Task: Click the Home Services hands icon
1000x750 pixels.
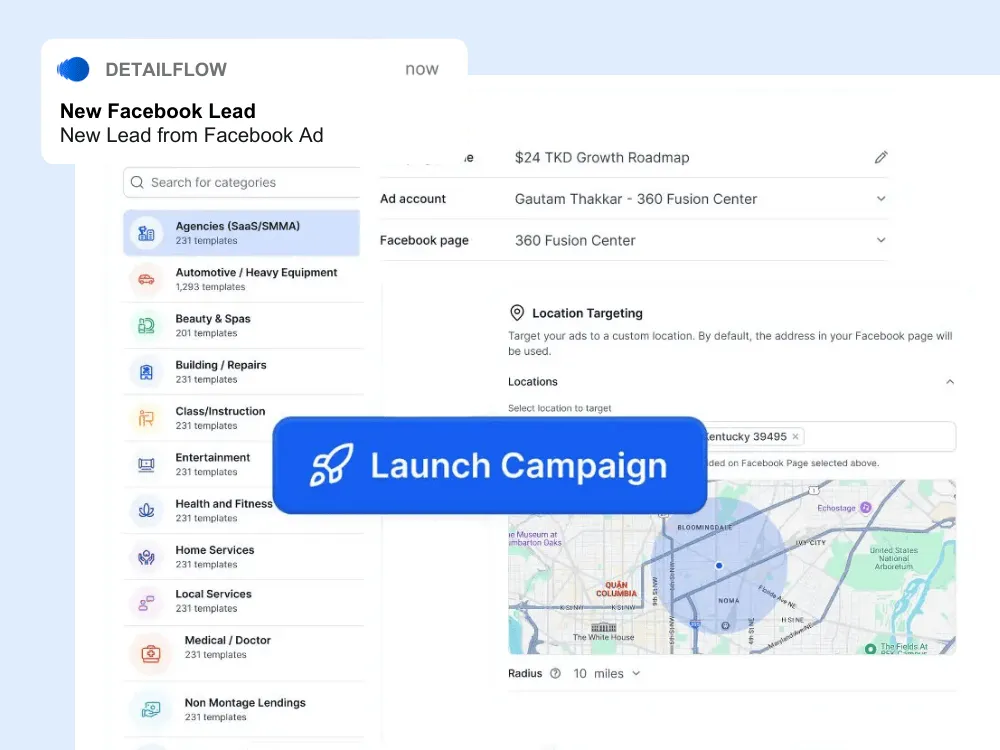Action: click(146, 557)
